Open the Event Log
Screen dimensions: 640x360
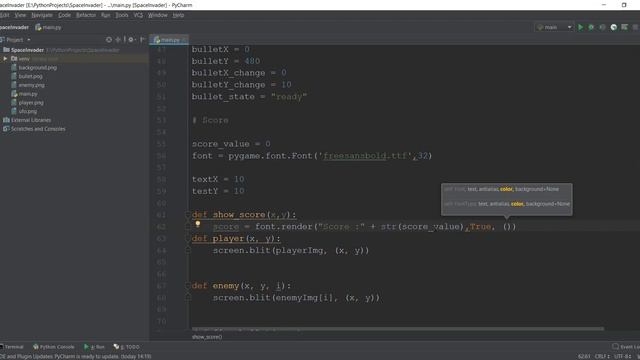[626, 347]
